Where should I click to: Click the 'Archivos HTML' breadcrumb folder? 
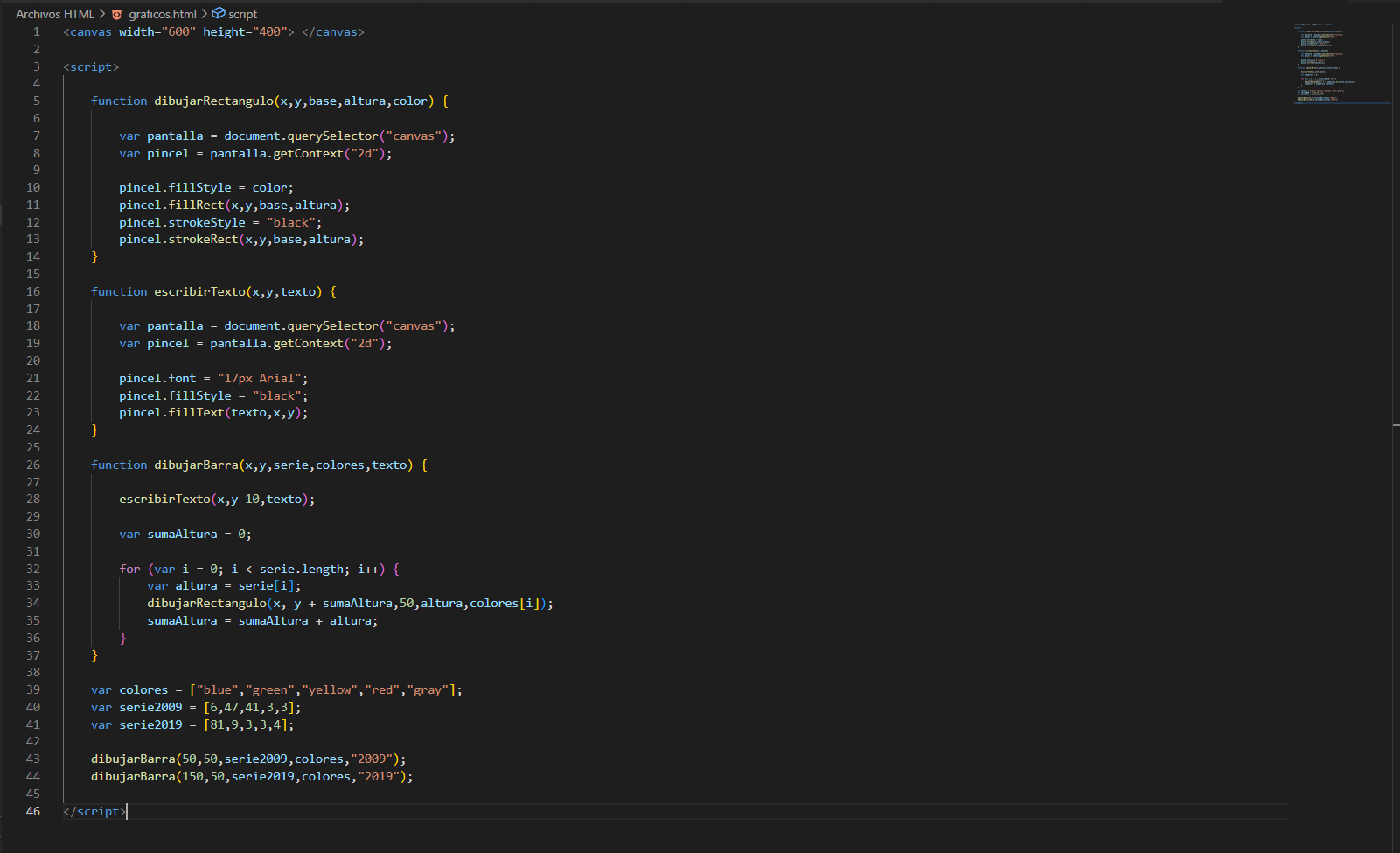(55, 14)
